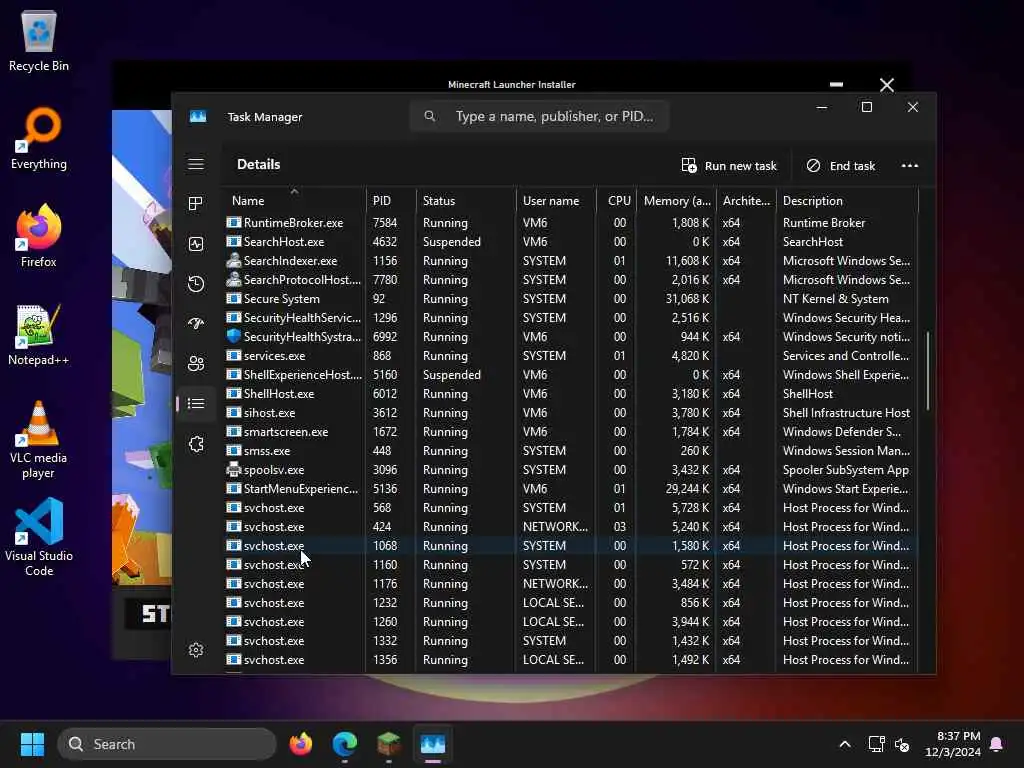This screenshot has height=768, width=1024.
Task: Sort by the PID column header
Action: pos(391,200)
